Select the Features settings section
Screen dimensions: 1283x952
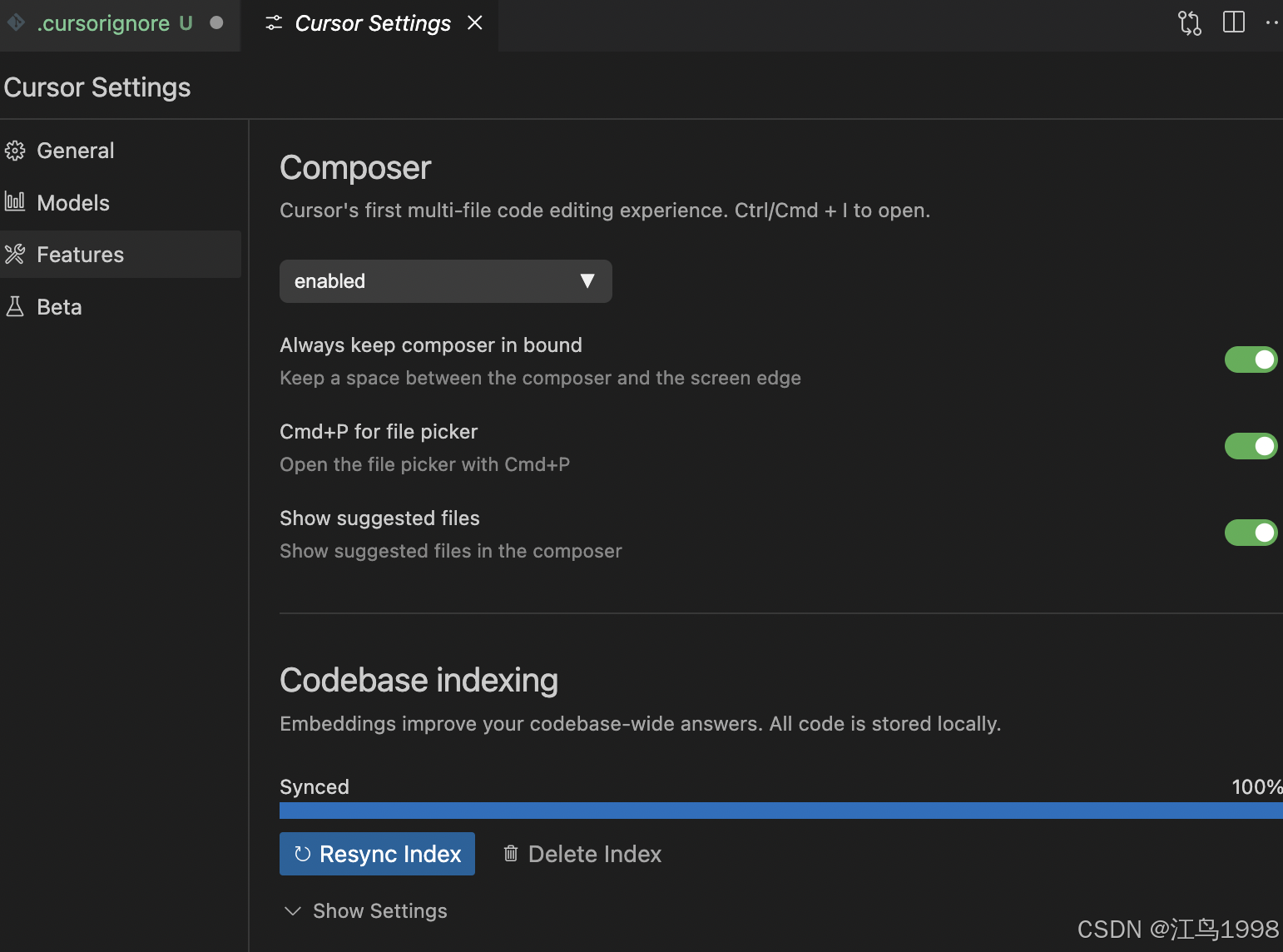click(121, 255)
